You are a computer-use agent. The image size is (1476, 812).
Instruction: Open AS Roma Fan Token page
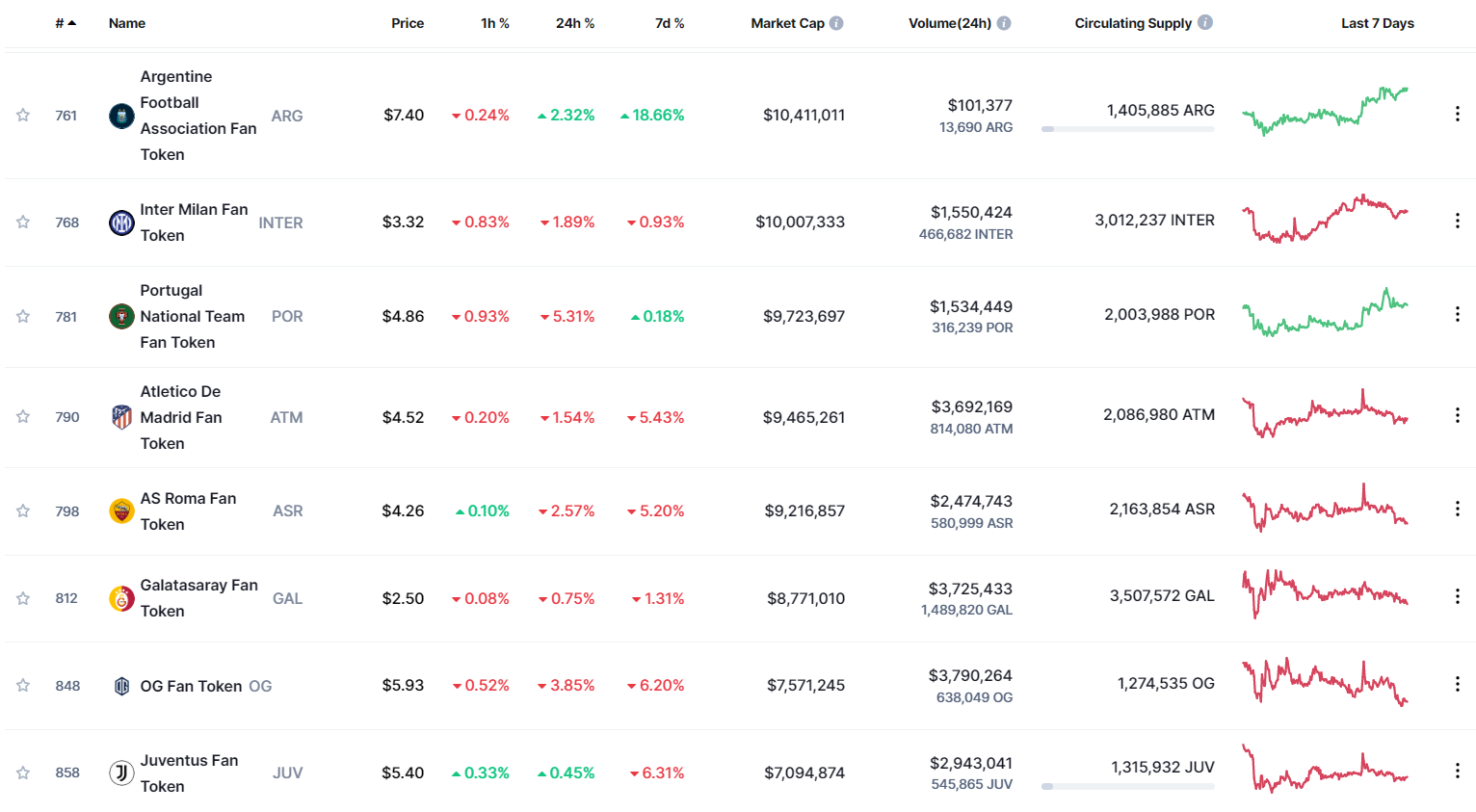[188, 511]
